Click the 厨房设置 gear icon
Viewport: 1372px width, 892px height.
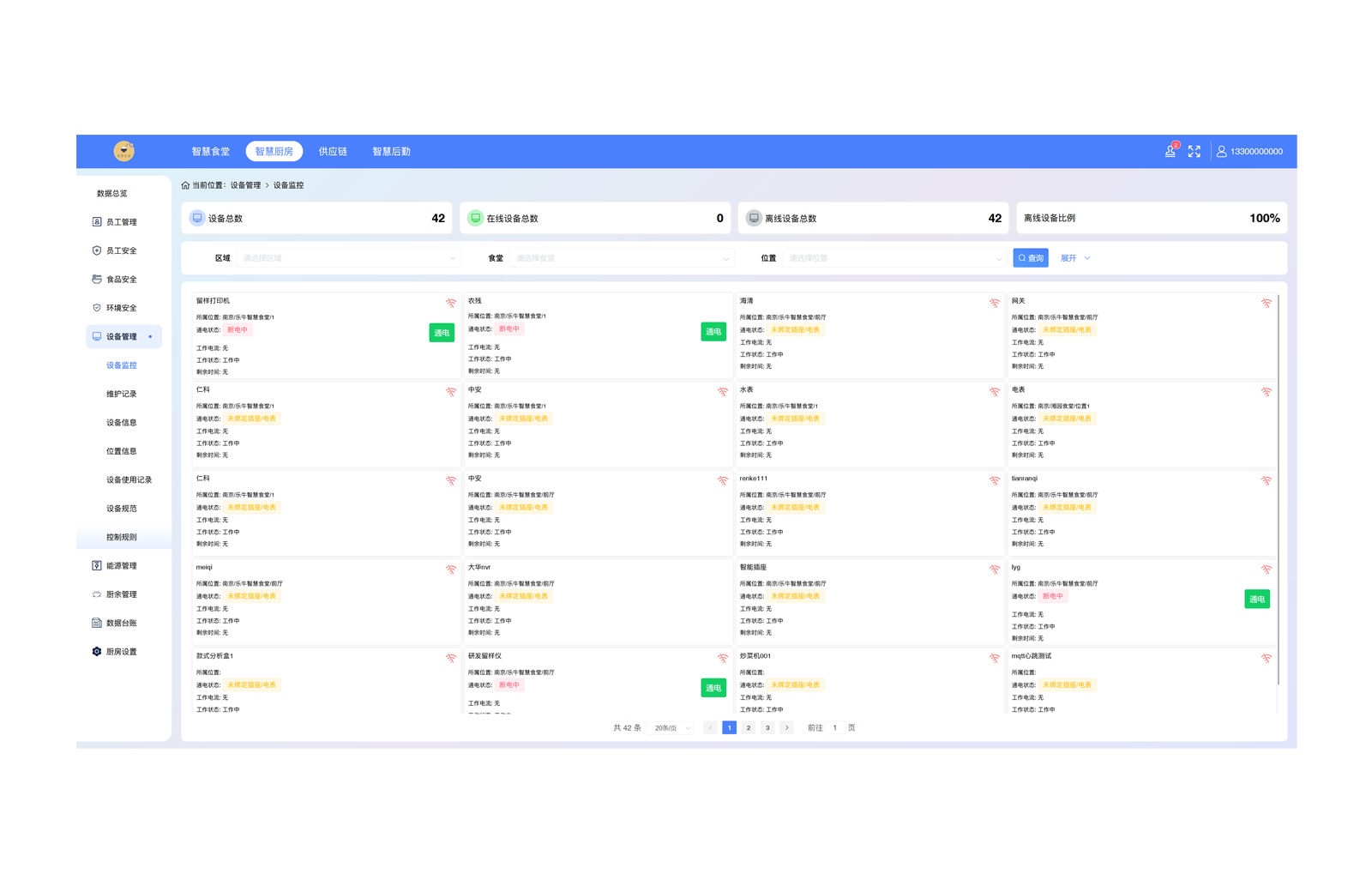[97, 651]
